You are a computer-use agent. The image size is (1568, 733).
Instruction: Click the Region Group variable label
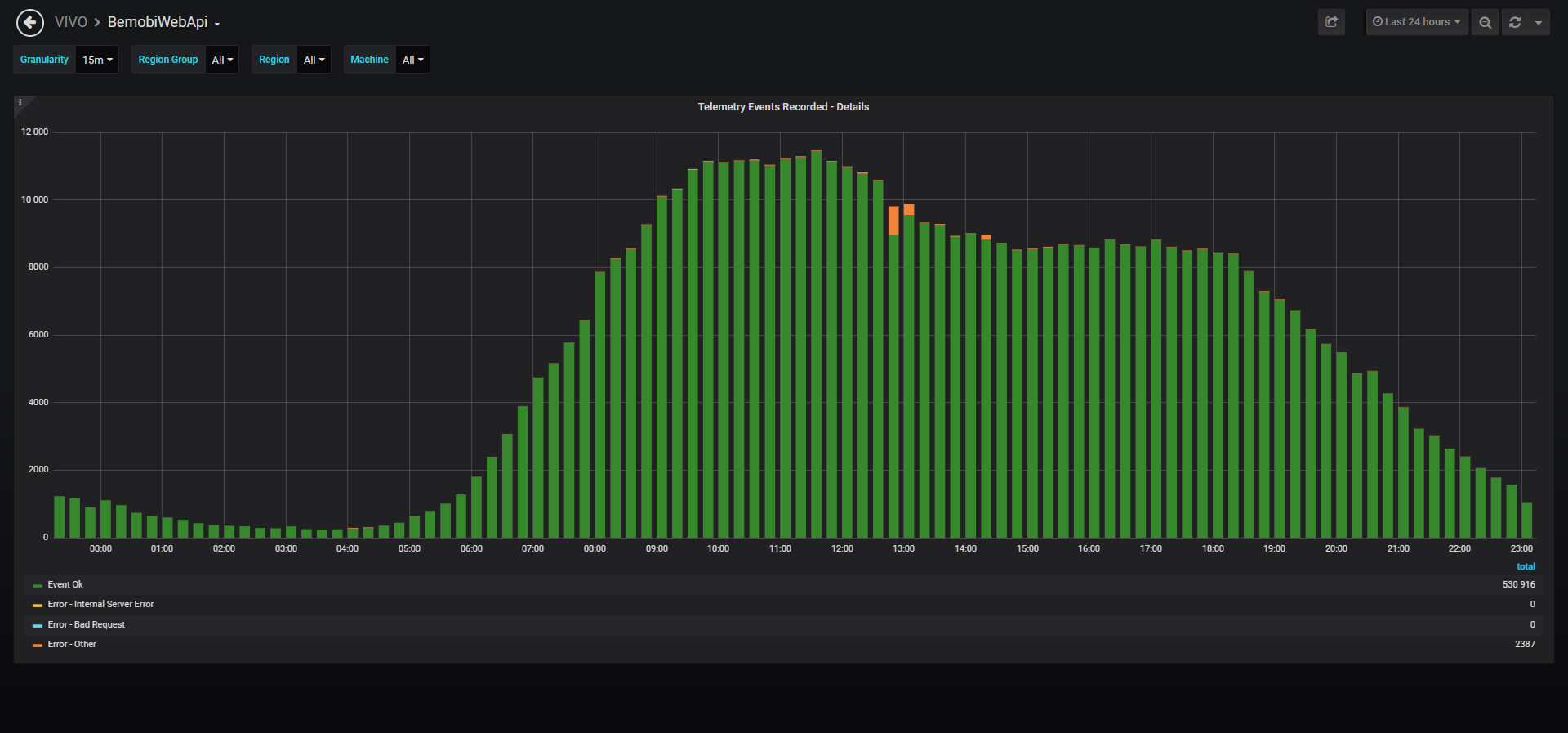click(168, 60)
